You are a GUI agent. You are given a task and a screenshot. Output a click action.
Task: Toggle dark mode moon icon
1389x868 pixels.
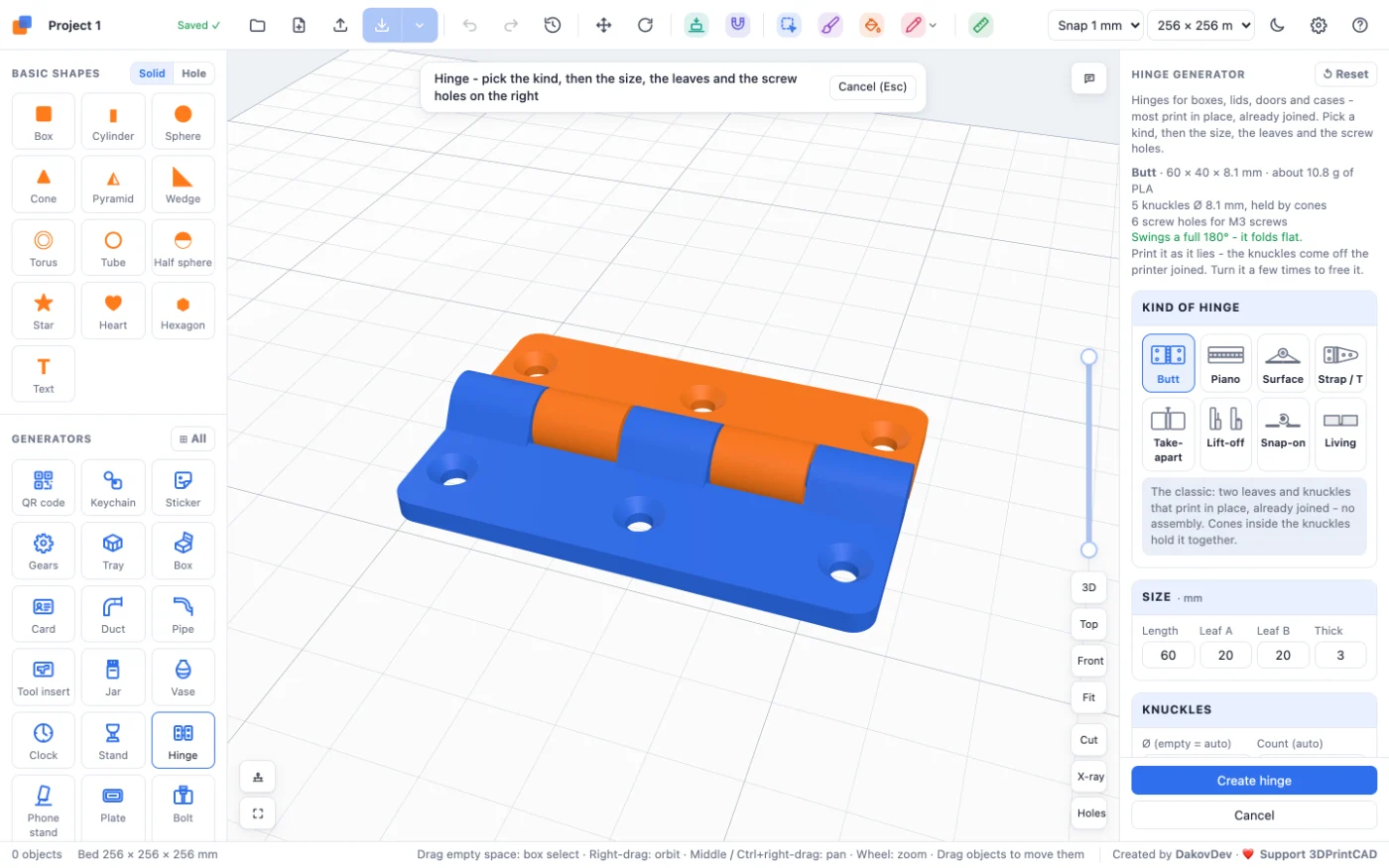pyautogui.click(x=1277, y=26)
